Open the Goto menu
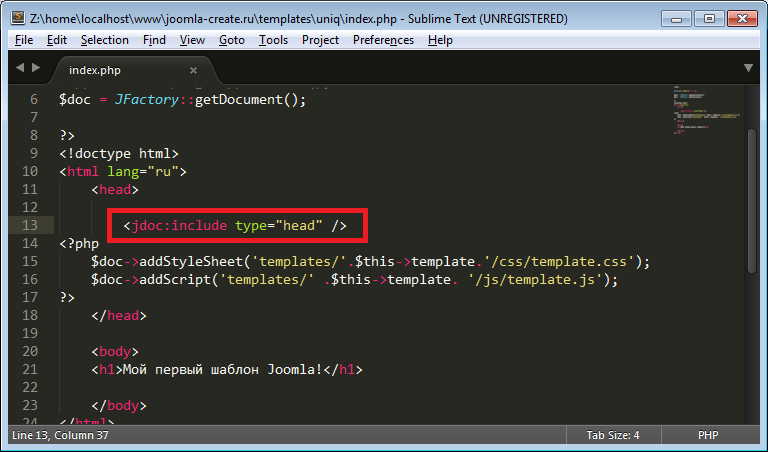 [x=231, y=40]
